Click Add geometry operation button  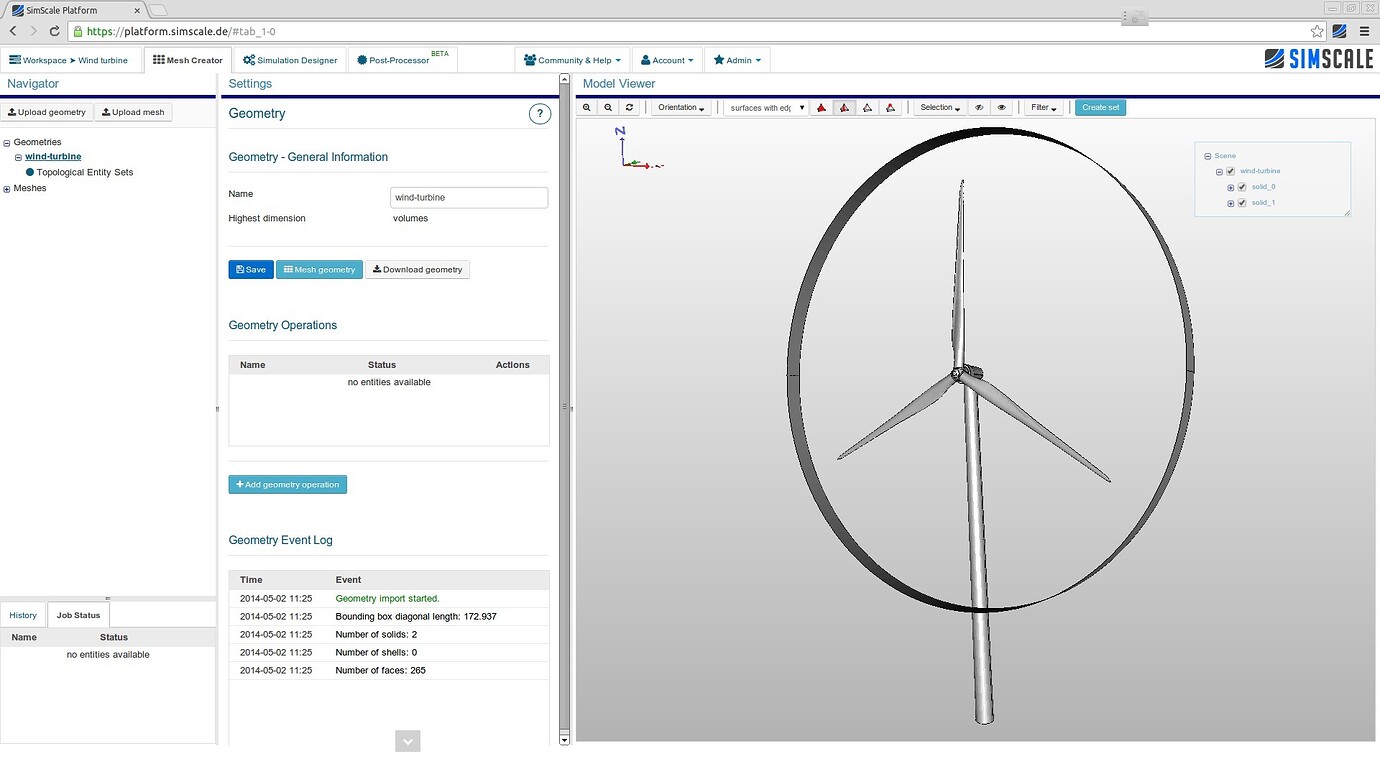click(x=287, y=484)
